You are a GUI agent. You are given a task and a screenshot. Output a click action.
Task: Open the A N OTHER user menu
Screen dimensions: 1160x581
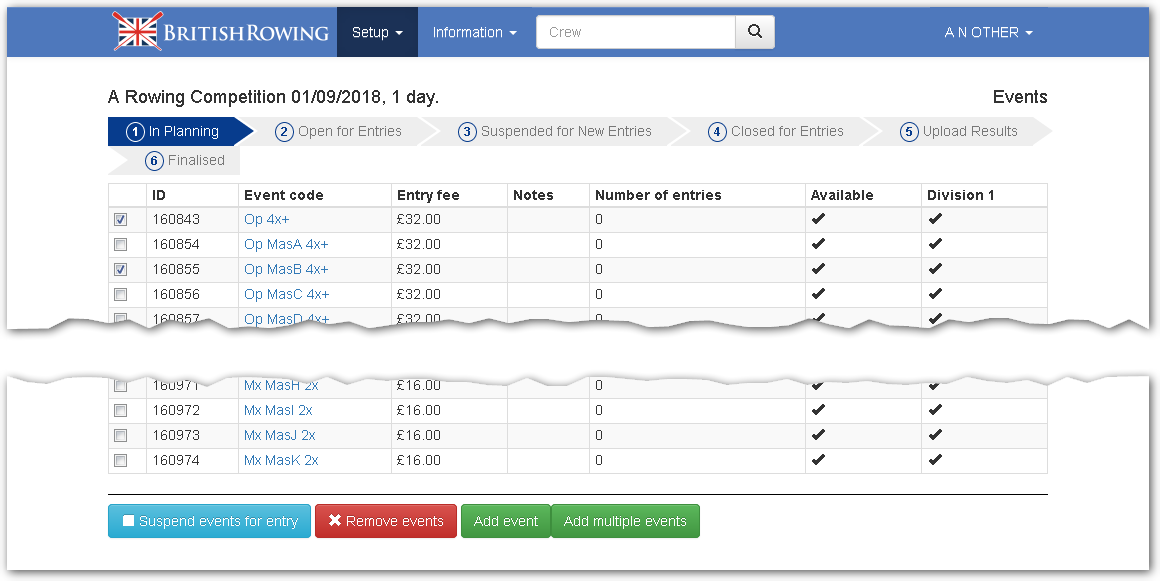(988, 32)
